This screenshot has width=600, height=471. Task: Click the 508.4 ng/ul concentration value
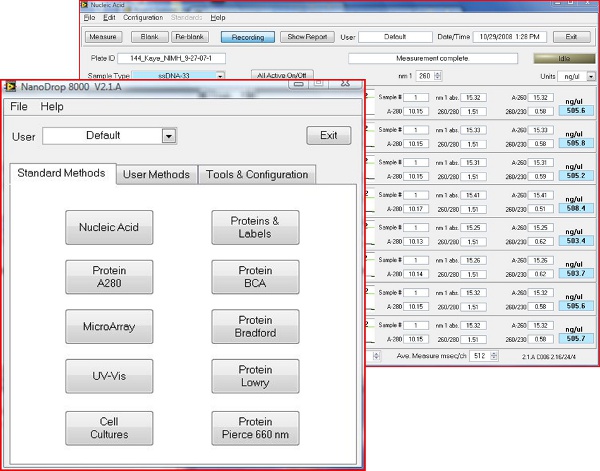click(x=576, y=208)
